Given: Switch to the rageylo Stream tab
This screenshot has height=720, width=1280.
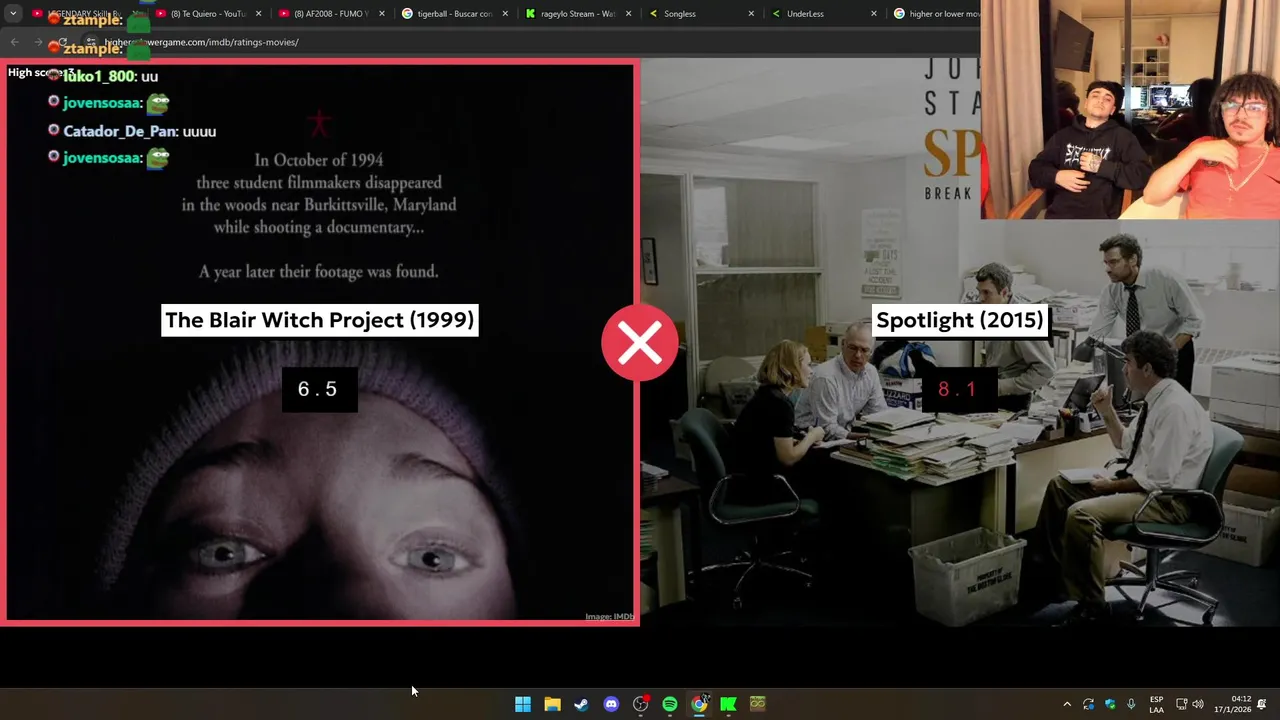Looking at the screenshot, I should point(577,14).
